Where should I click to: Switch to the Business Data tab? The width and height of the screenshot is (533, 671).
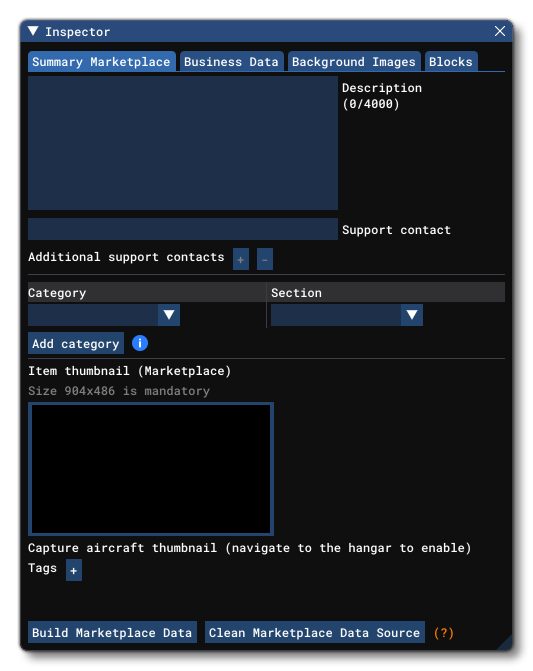pyautogui.click(x=231, y=62)
